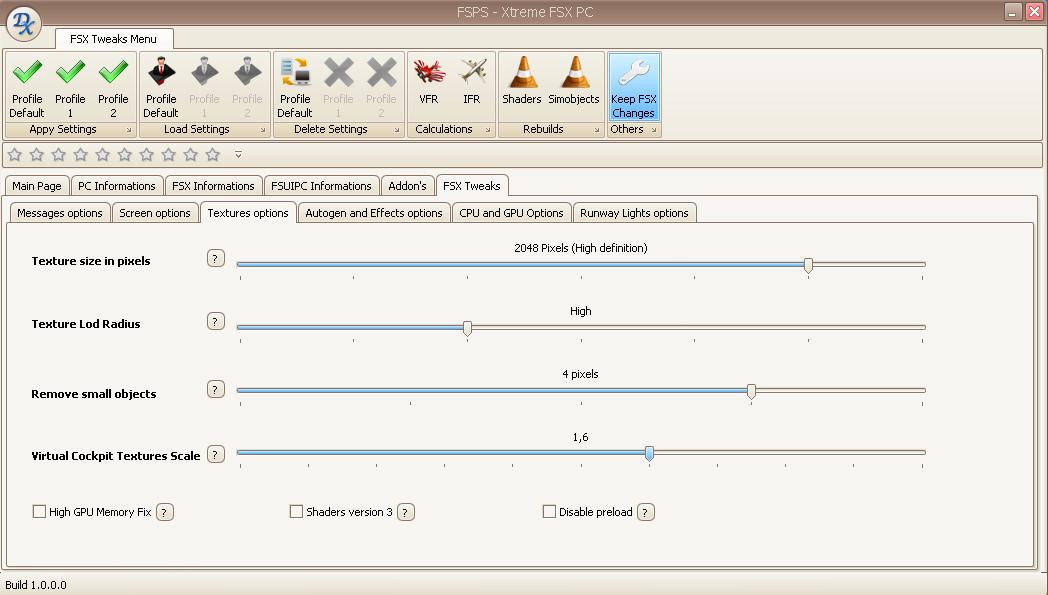The image size is (1048, 595).
Task: Open help for Virtual Cockpit Textures Scale
Action: 215,455
